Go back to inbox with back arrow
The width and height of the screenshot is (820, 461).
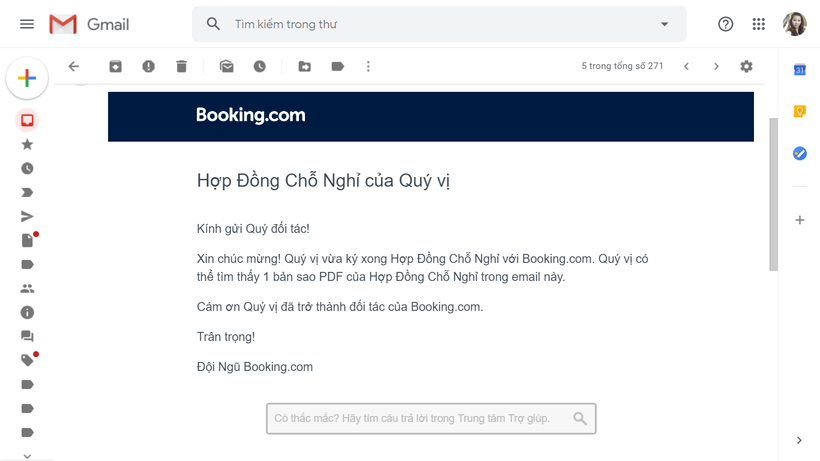pos(74,66)
